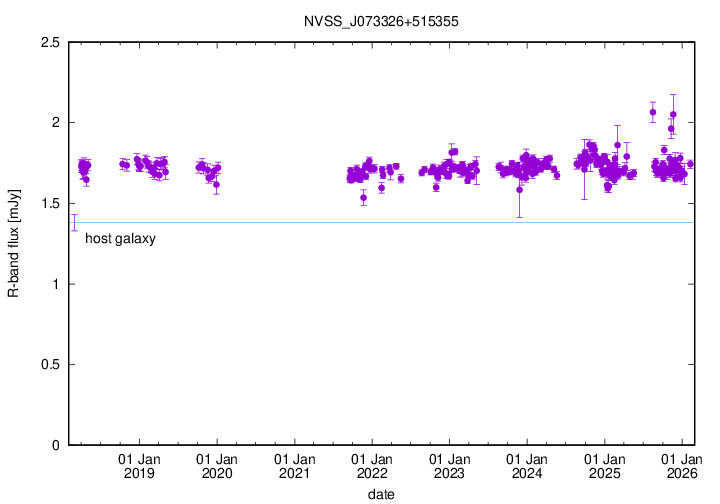Click the "R-band flux [mJy]" y-axis label
This screenshot has height=504, width=720.
point(13,243)
